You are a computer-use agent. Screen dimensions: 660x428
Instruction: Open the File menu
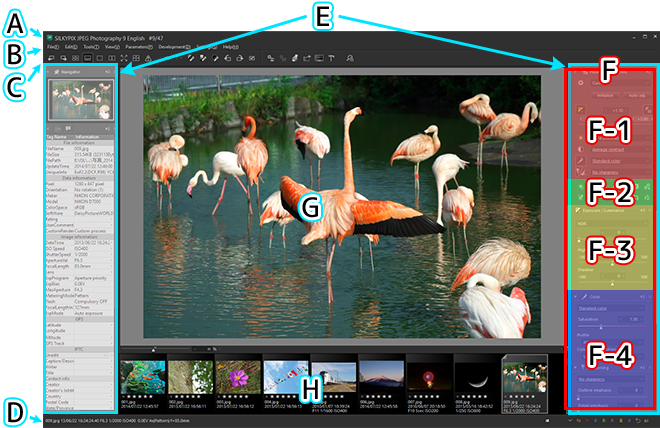click(x=53, y=47)
